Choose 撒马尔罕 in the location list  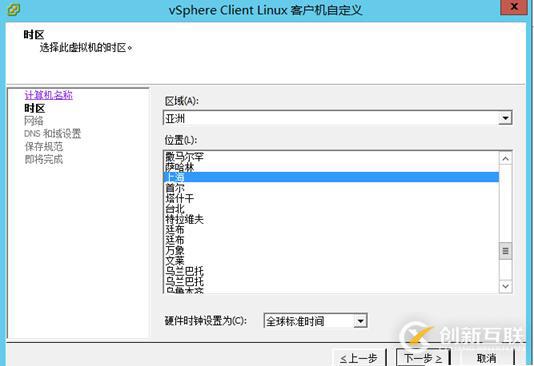331,157
